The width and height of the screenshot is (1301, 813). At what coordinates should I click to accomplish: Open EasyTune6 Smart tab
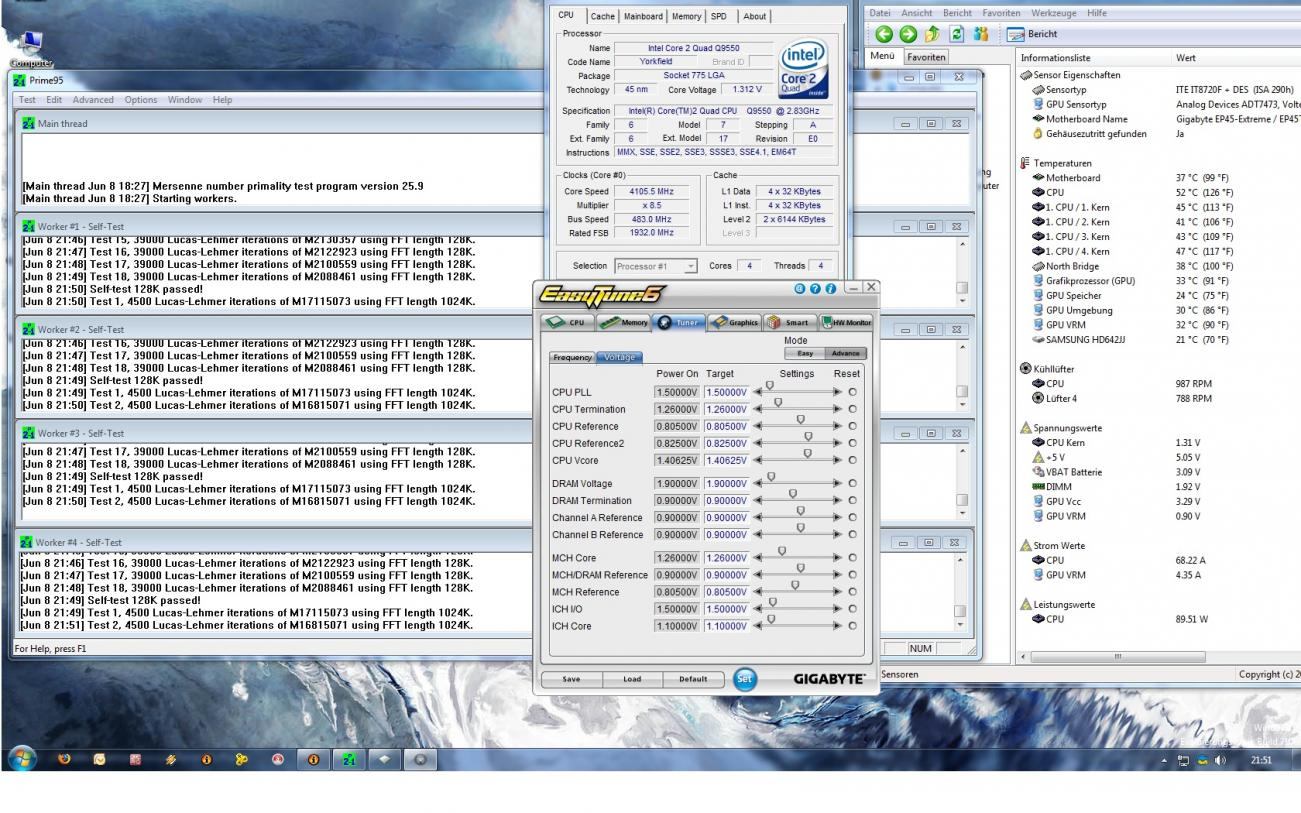(790, 322)
